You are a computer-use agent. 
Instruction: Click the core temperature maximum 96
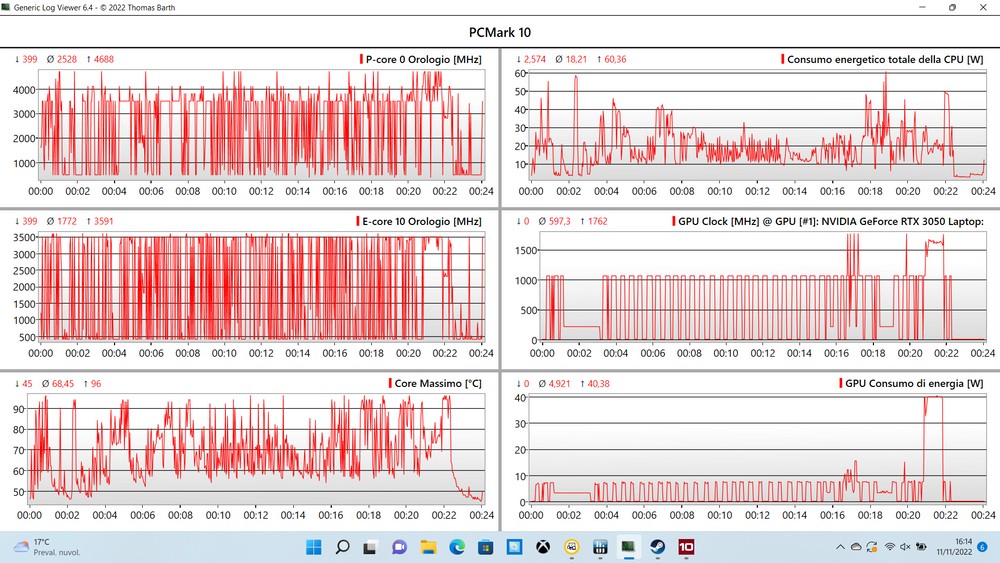coord(96,384)
